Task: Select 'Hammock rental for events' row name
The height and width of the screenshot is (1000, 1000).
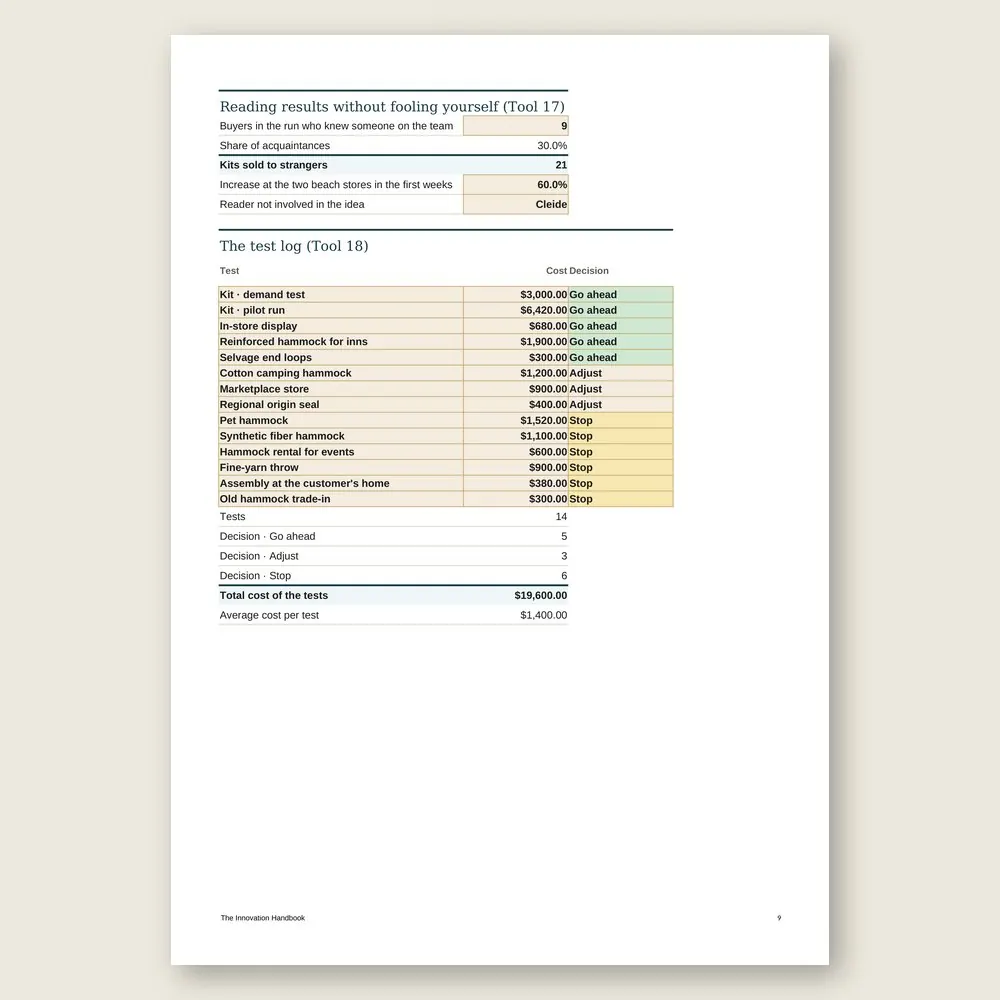Action: [286, 452]
